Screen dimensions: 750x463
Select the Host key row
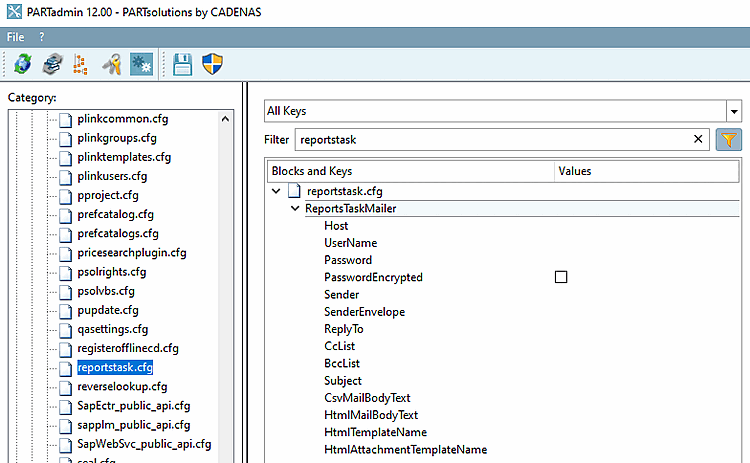(x=336, y=226)
